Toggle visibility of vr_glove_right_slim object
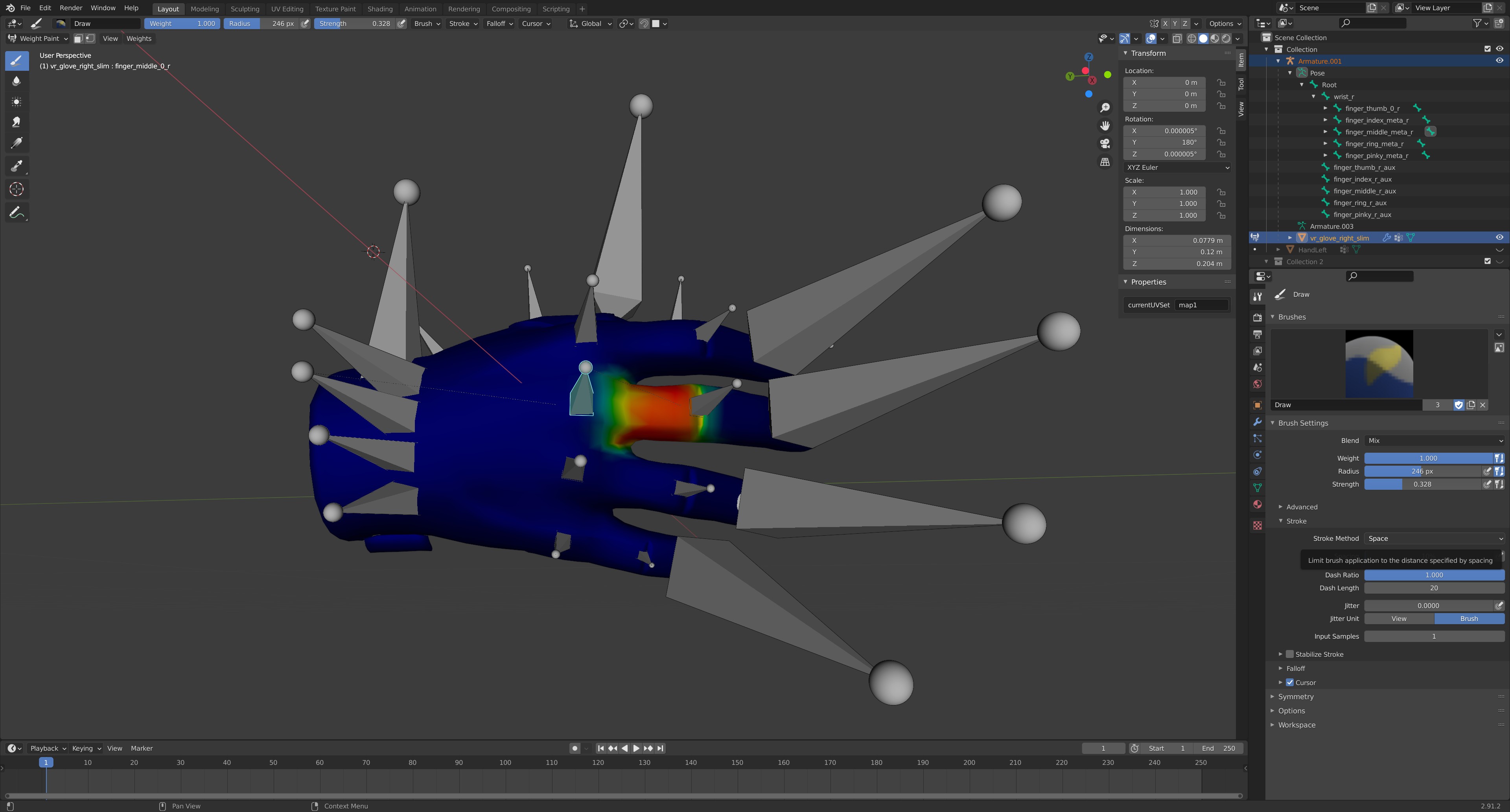 [1499, 237]
